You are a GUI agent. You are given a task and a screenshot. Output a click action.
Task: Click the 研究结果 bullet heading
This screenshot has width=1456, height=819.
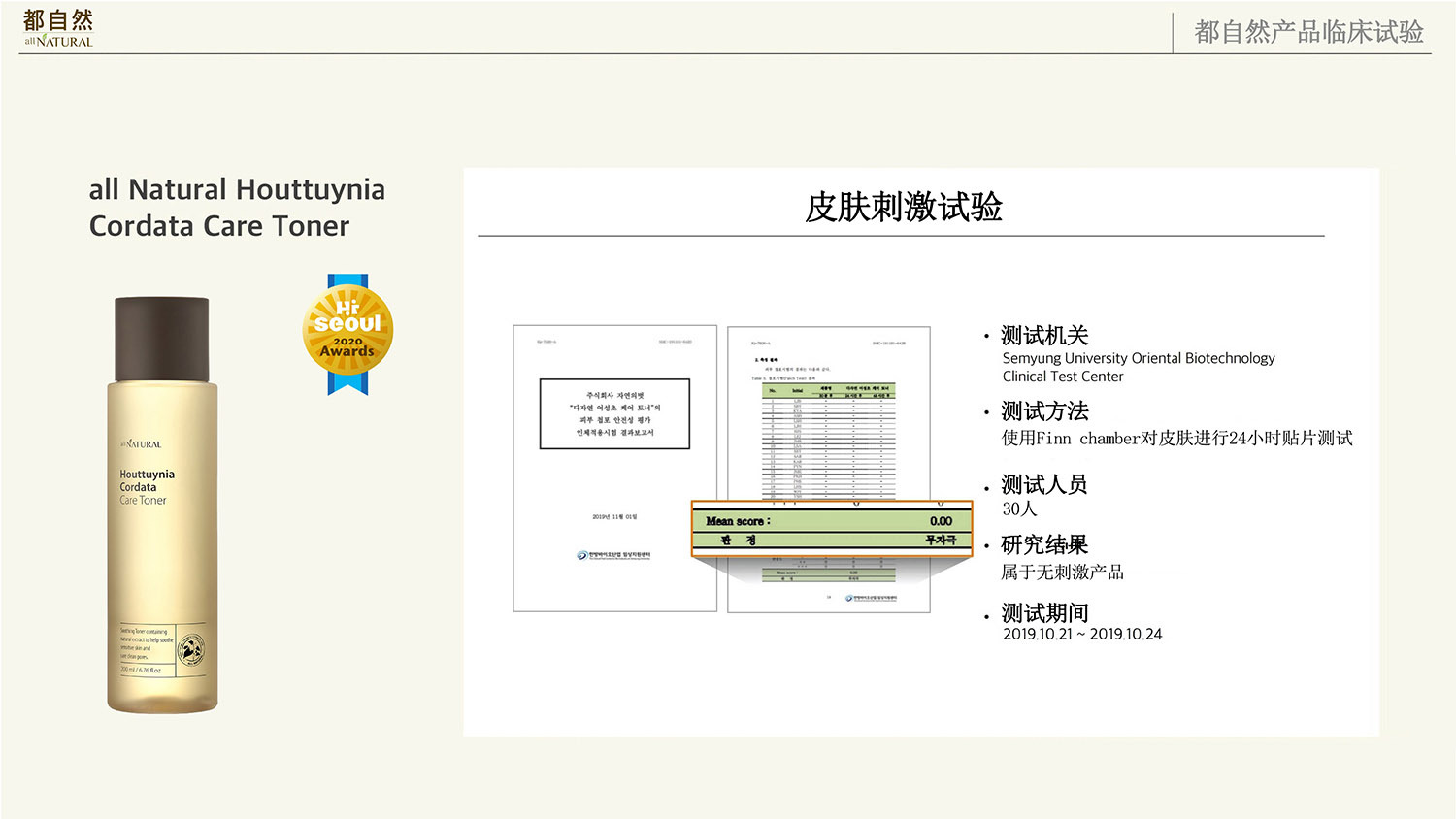click(1044, 545)
